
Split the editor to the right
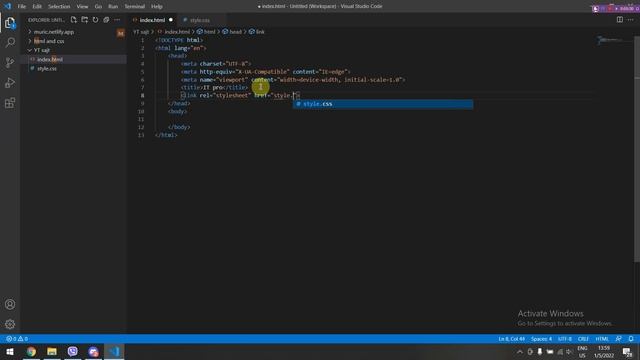click(620, 20)
